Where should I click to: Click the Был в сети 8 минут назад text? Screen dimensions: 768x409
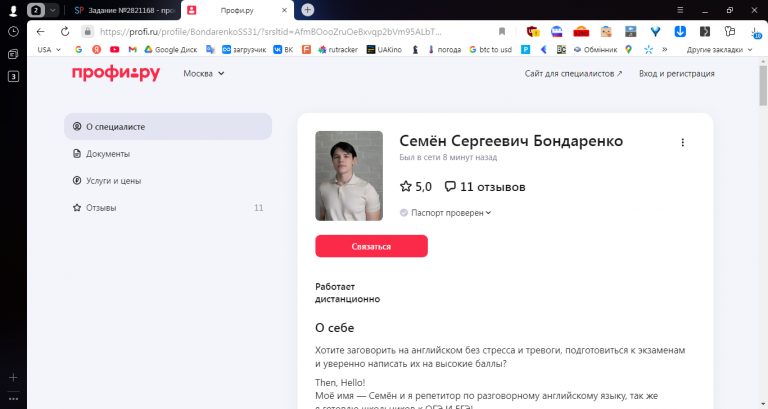tap(448, 157)
